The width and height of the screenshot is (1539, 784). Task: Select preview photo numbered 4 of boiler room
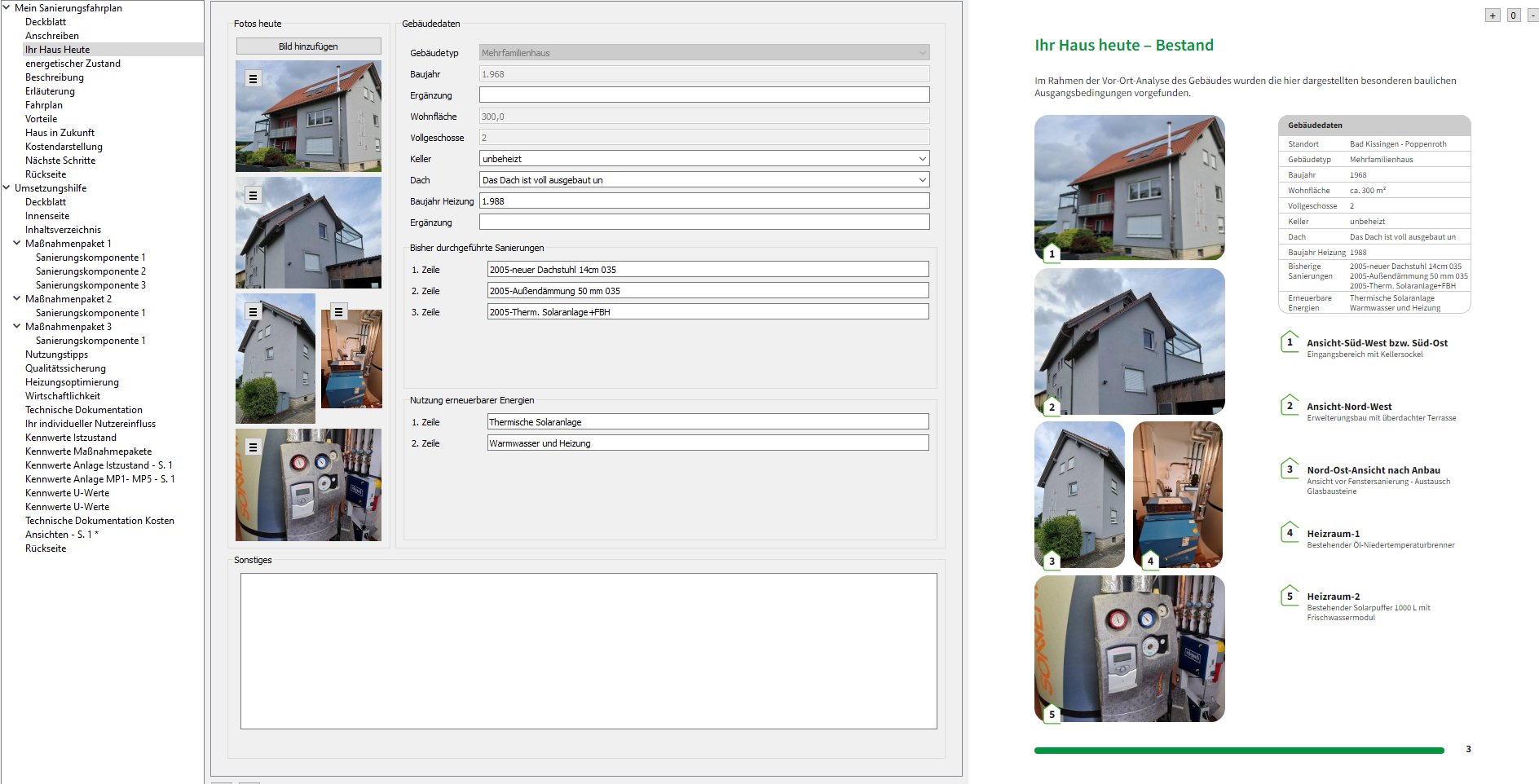click(x=1177, y=494)
